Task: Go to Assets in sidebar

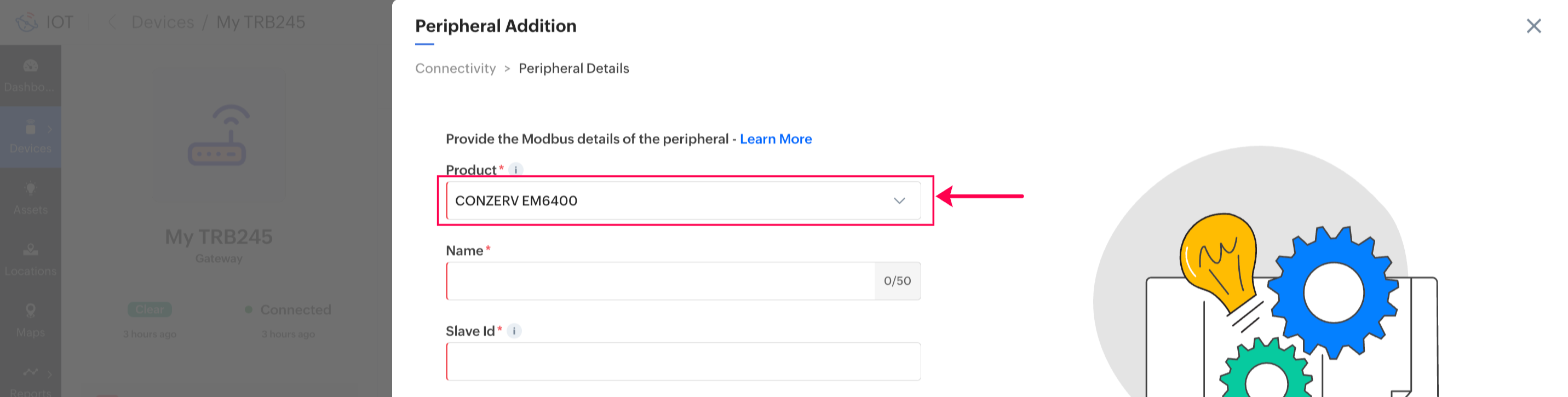Action: pos(31,189)
